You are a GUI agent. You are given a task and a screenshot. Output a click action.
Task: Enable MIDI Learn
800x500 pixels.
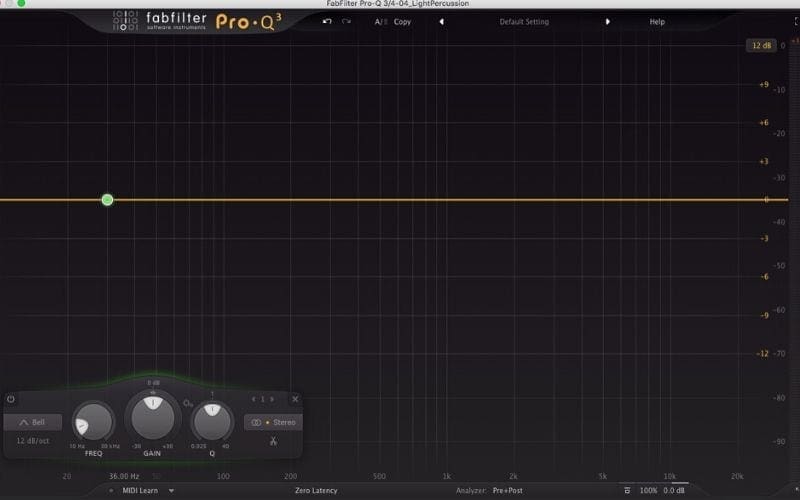point(140,490)
